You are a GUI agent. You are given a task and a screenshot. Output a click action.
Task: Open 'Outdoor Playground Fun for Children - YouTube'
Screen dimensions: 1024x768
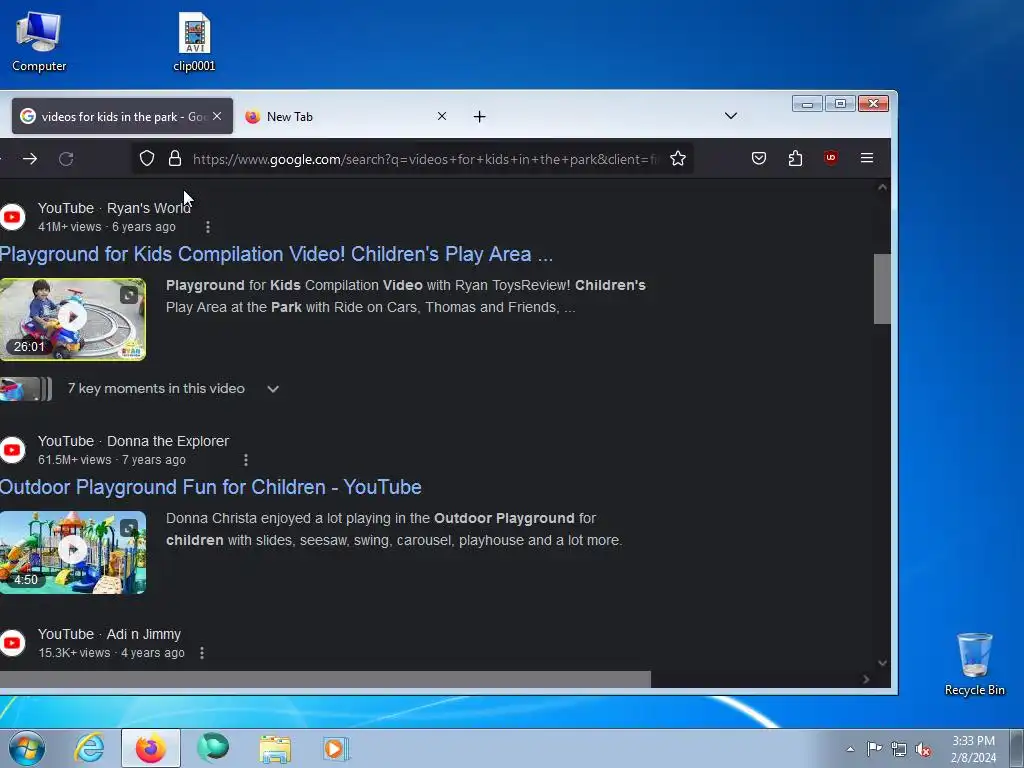coord(210,487)
